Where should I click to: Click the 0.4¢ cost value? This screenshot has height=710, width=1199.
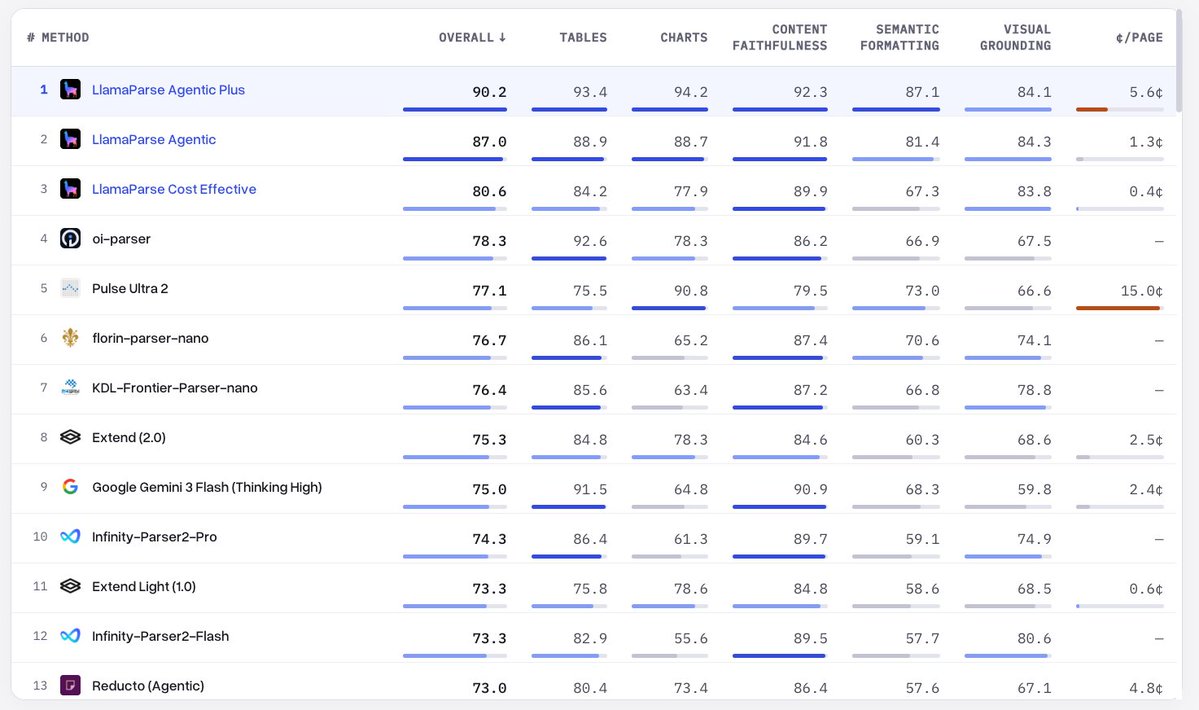click(1146, 191)
